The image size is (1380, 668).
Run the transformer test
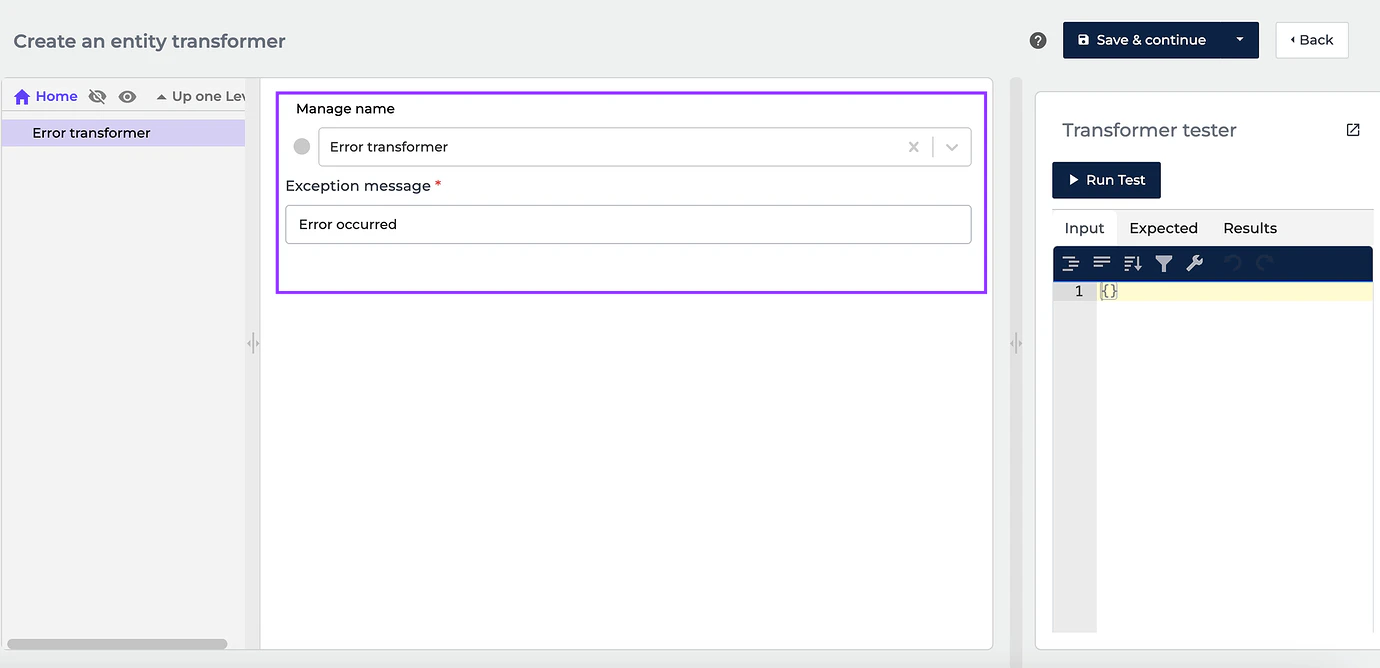[1106, 180]
